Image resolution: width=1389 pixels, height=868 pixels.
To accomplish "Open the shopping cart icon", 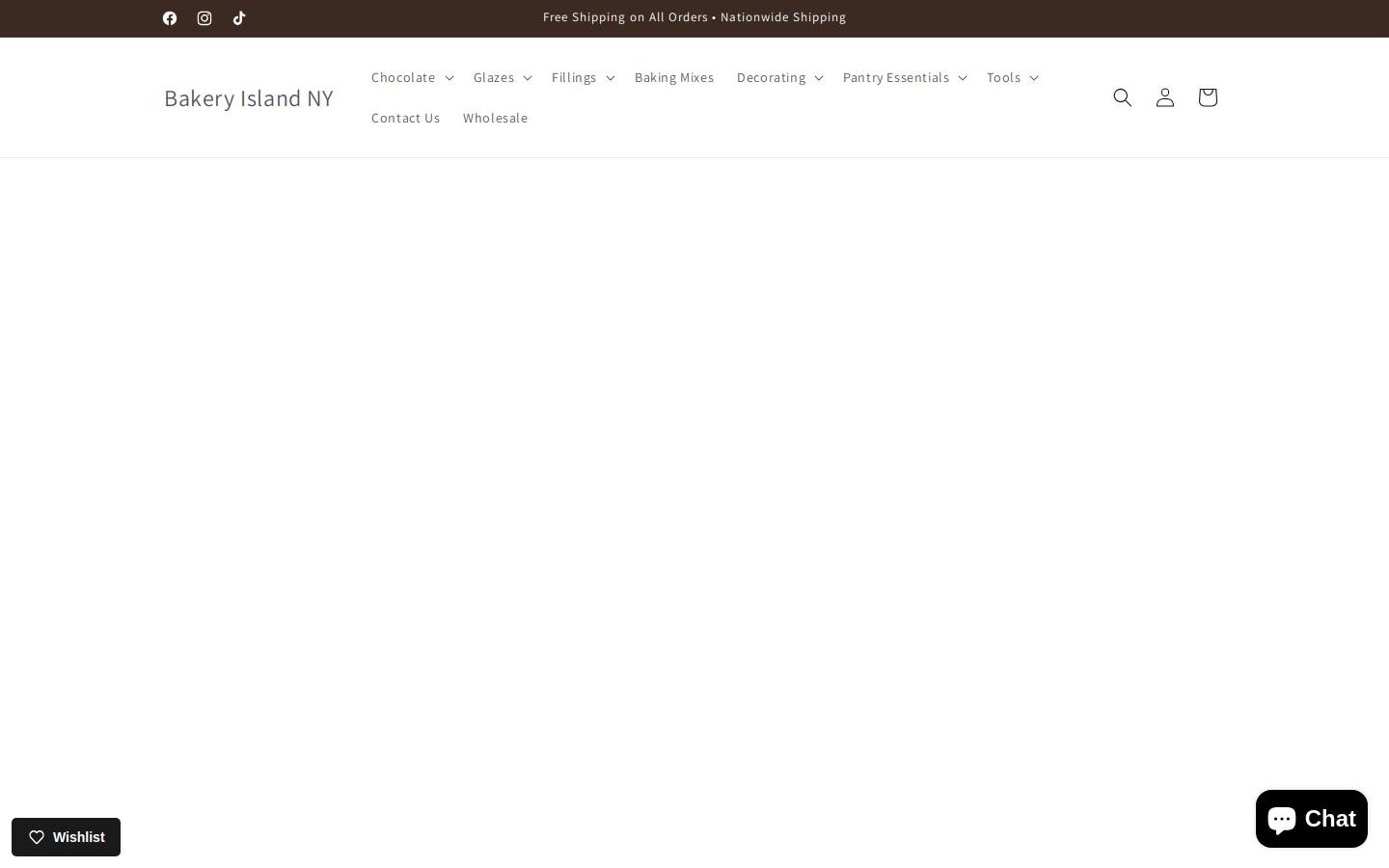I will pyautogui.click(x=1208, y=97).
